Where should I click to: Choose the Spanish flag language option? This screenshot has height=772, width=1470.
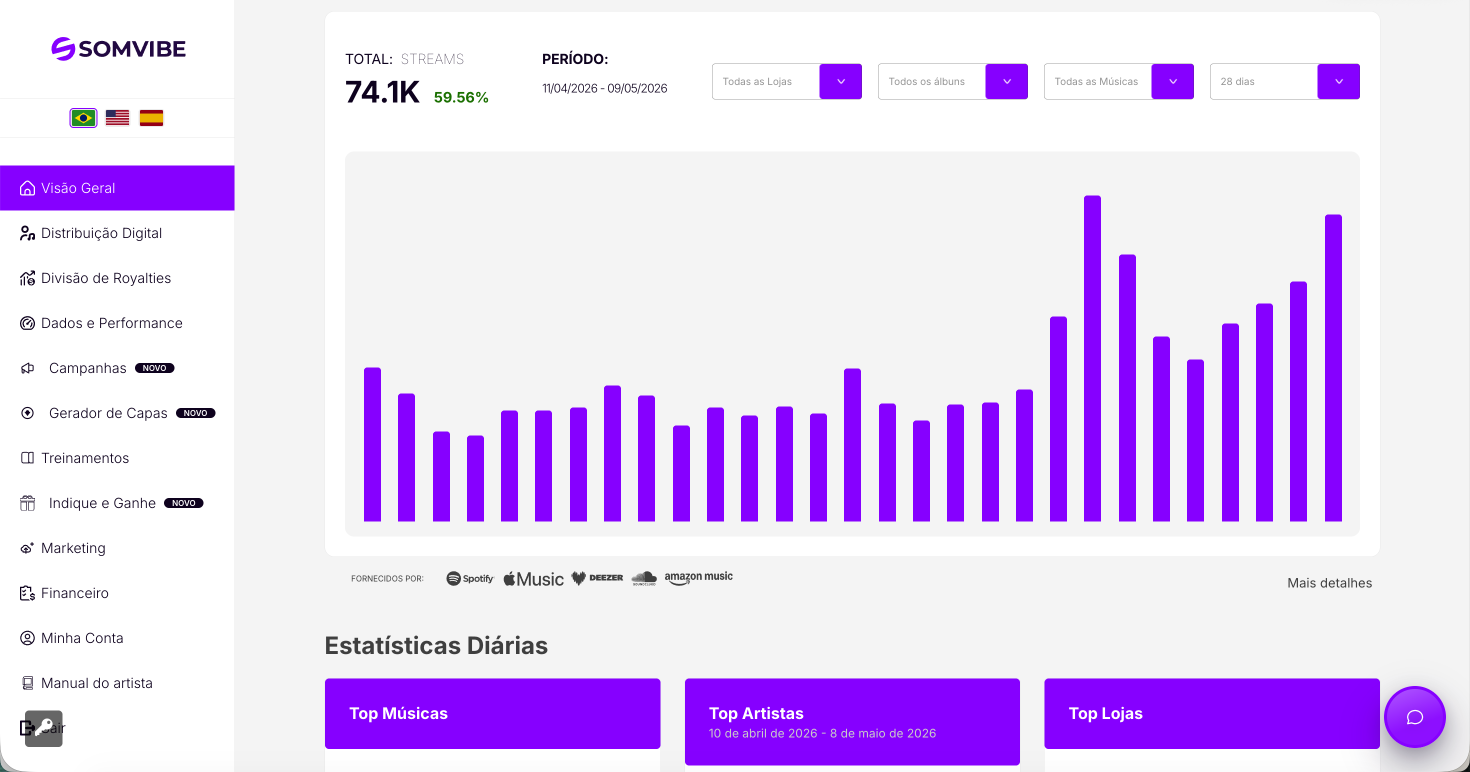click(151, 118)
